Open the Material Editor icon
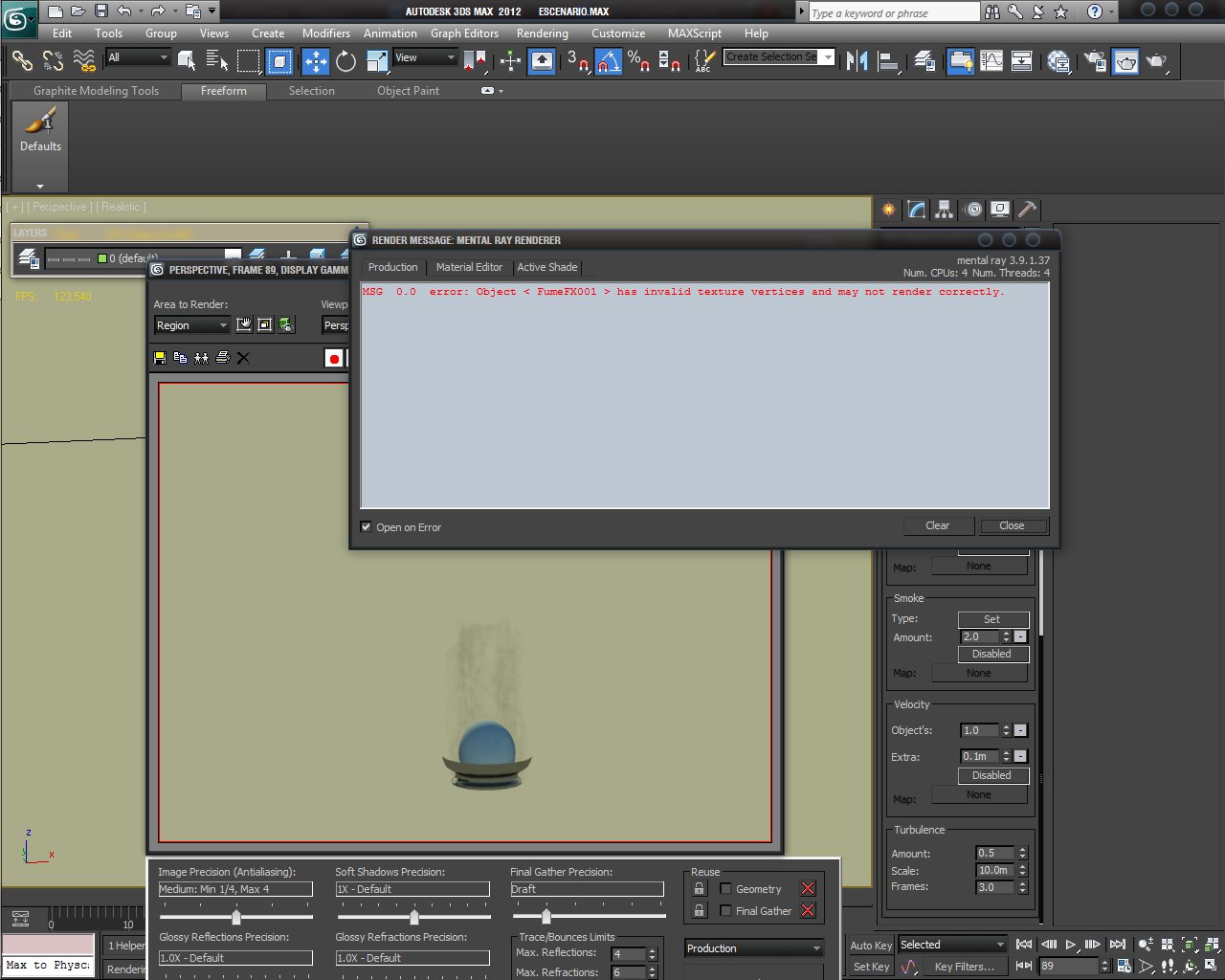 point(1058,61)
